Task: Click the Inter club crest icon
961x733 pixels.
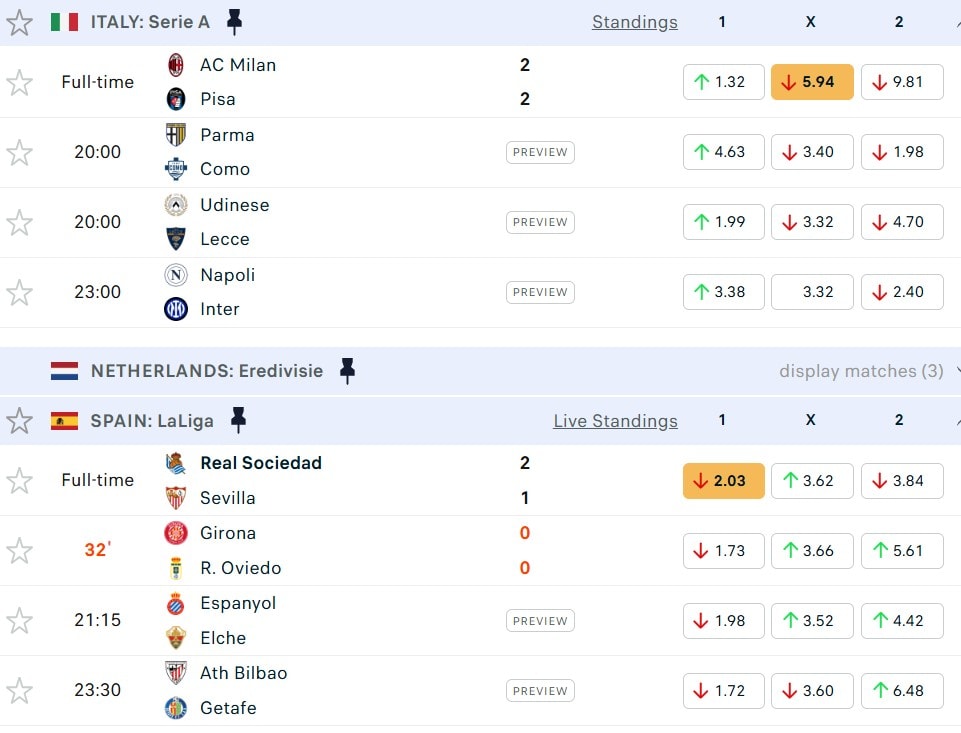Action: click(x=176, y=309)
